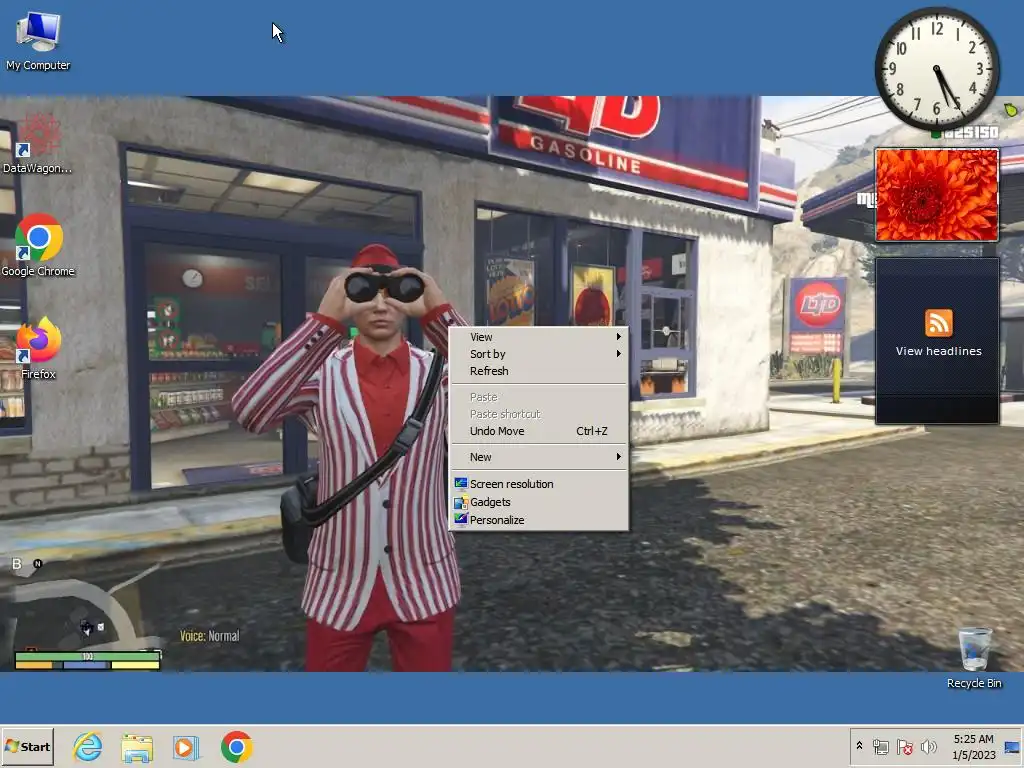Open Gadgets from the context menu
Viewport: 1024px width, 768px height.
click(x=540, y=502)
